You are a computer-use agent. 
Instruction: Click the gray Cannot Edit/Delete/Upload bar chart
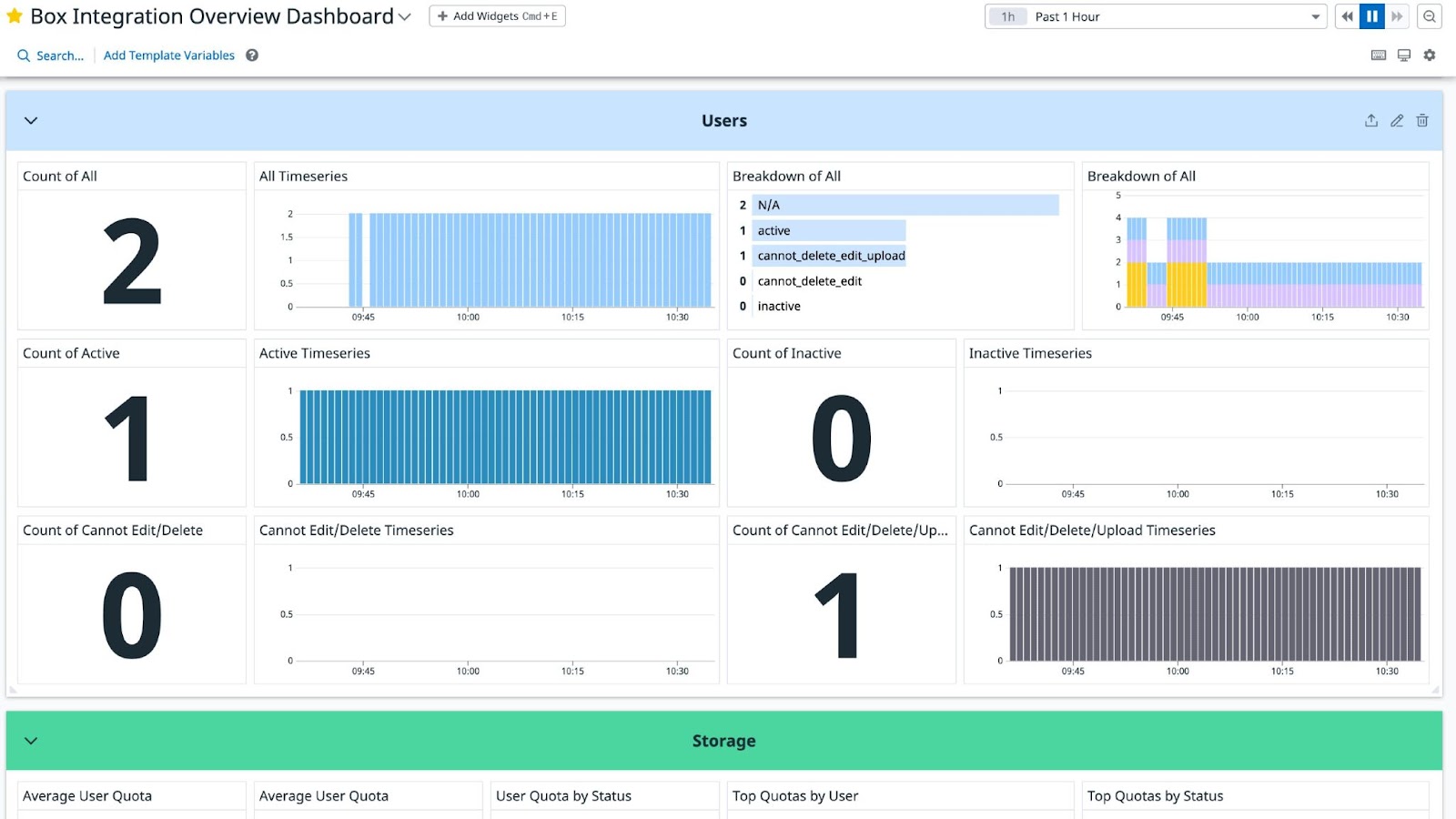pos(1215,614)
